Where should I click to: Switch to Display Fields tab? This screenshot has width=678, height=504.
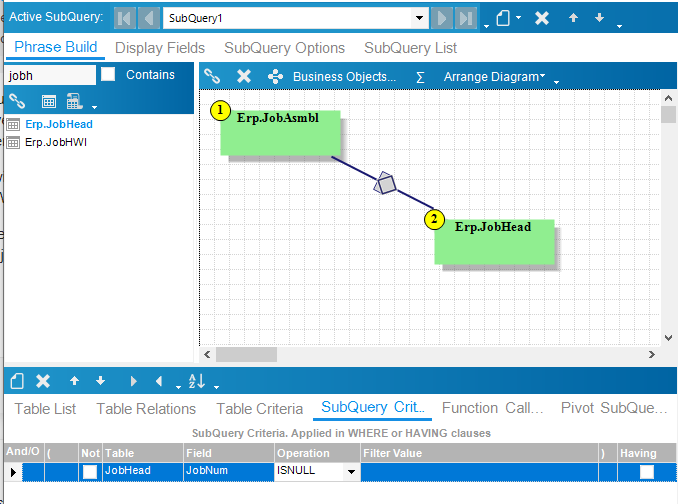(160, 48)
